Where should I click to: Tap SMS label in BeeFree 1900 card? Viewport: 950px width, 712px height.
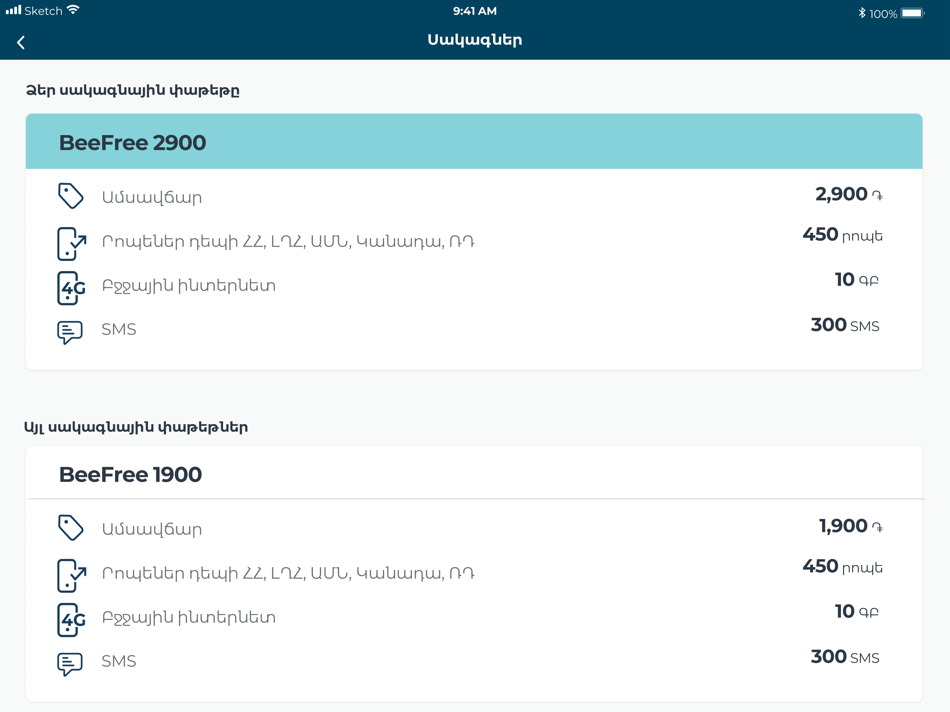[119, 661]
